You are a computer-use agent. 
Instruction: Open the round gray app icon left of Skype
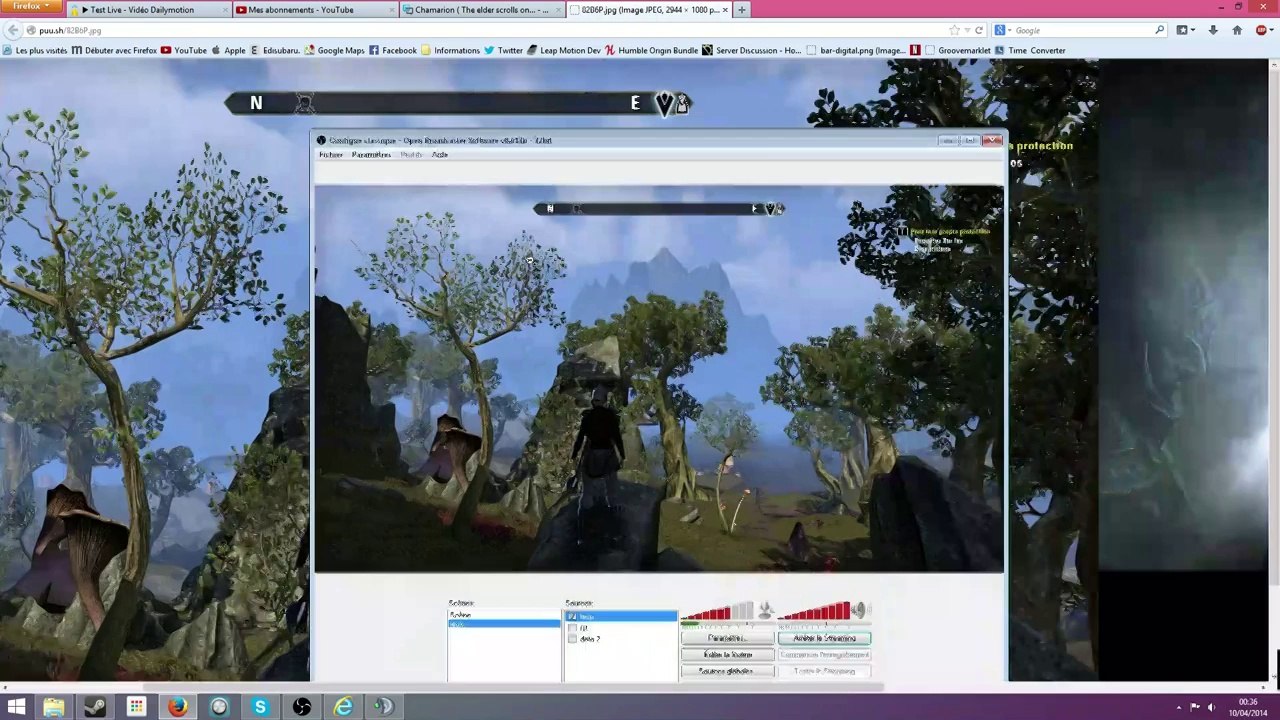click(x=219, y=707)
